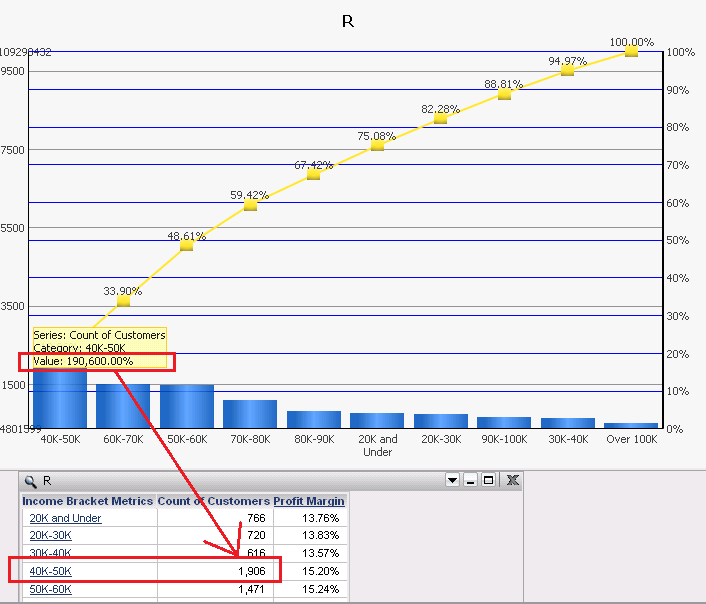Click the 40K-50K bar in chart

60,400
